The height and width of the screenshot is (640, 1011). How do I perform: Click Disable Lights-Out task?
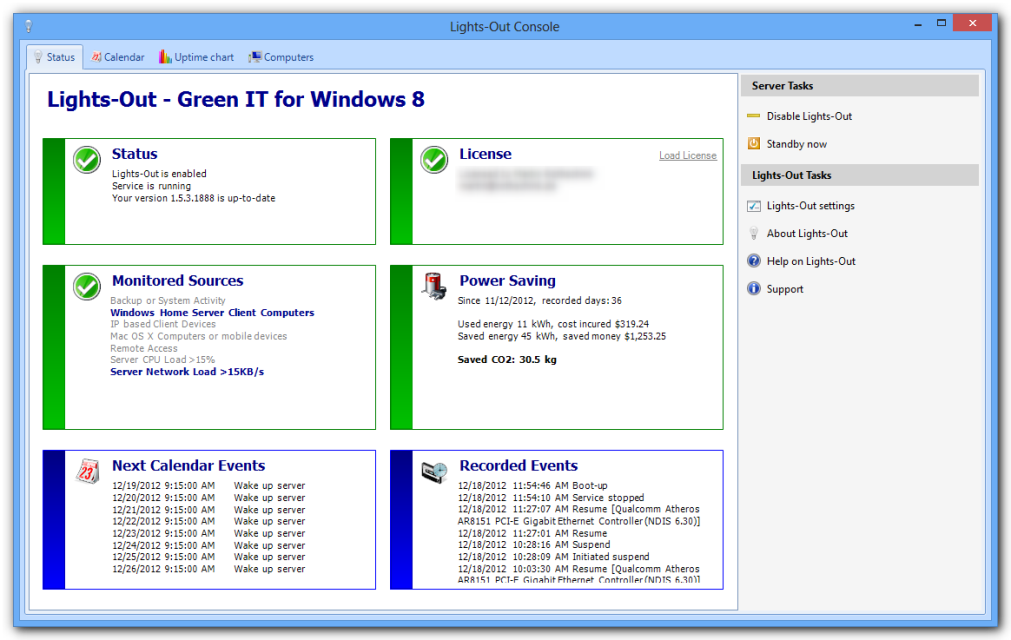click(809, 116)
